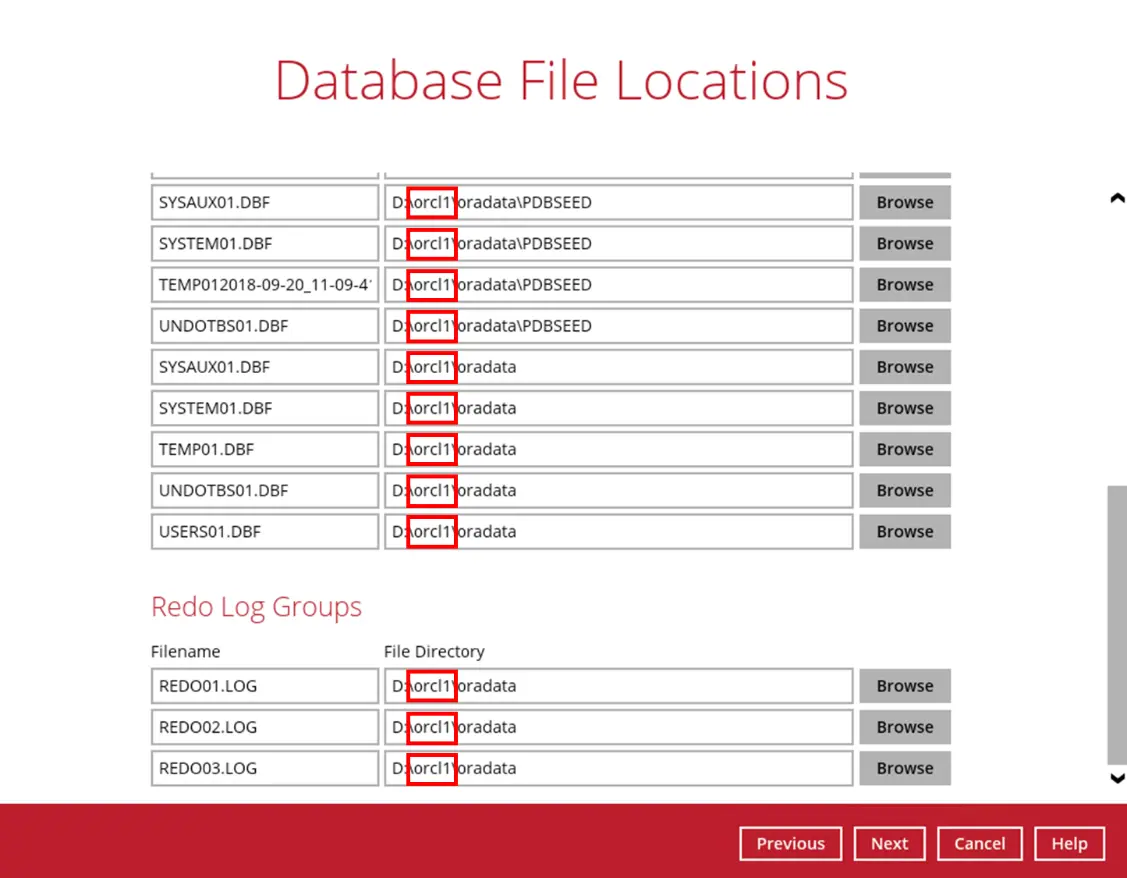This screenshot has height=878, width=1127.
Task: Open Help for Database File Locations
Action: [x=1068, y=843]
